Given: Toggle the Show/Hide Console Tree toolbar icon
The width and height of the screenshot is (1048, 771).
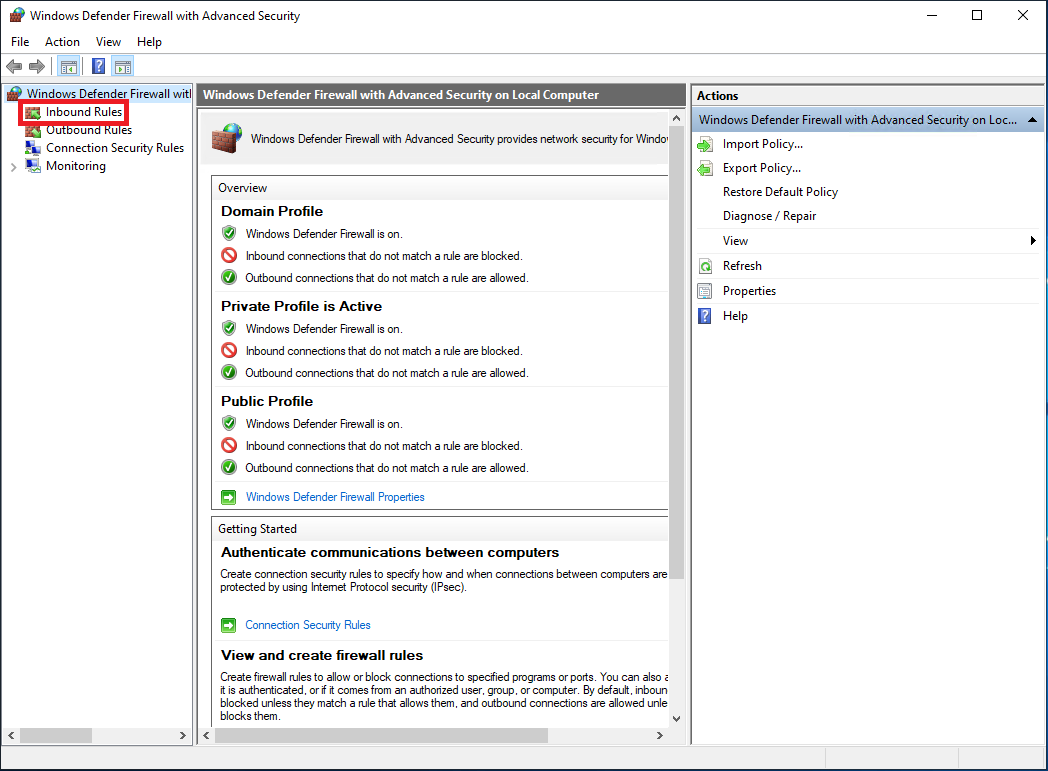Looking at the screenshot, I should click(69, 66).
